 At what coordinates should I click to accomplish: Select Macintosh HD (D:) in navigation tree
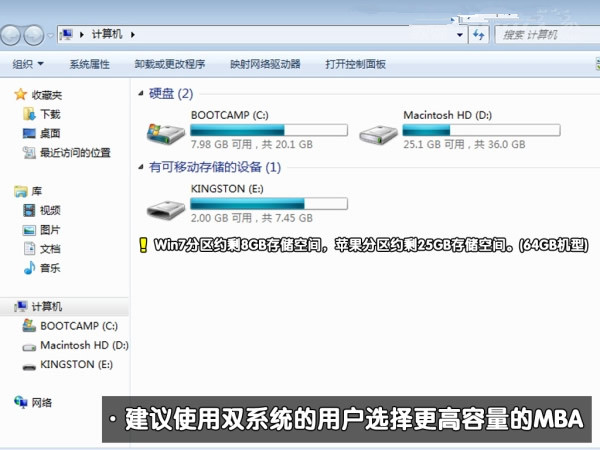(84, 345)
